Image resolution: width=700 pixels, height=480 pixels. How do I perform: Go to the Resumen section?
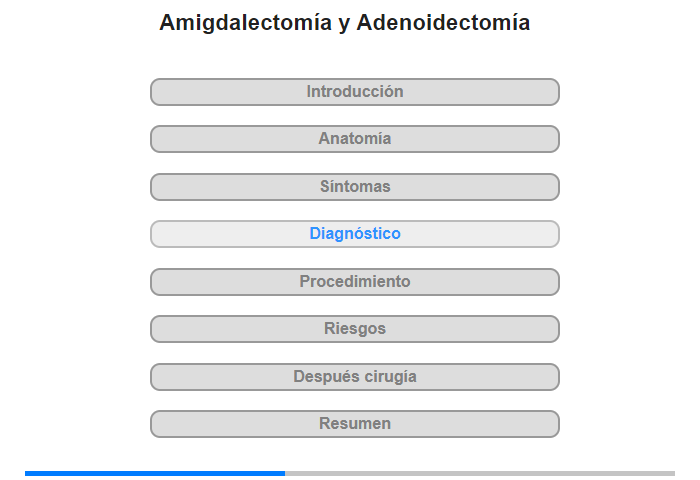click(354, 424)
